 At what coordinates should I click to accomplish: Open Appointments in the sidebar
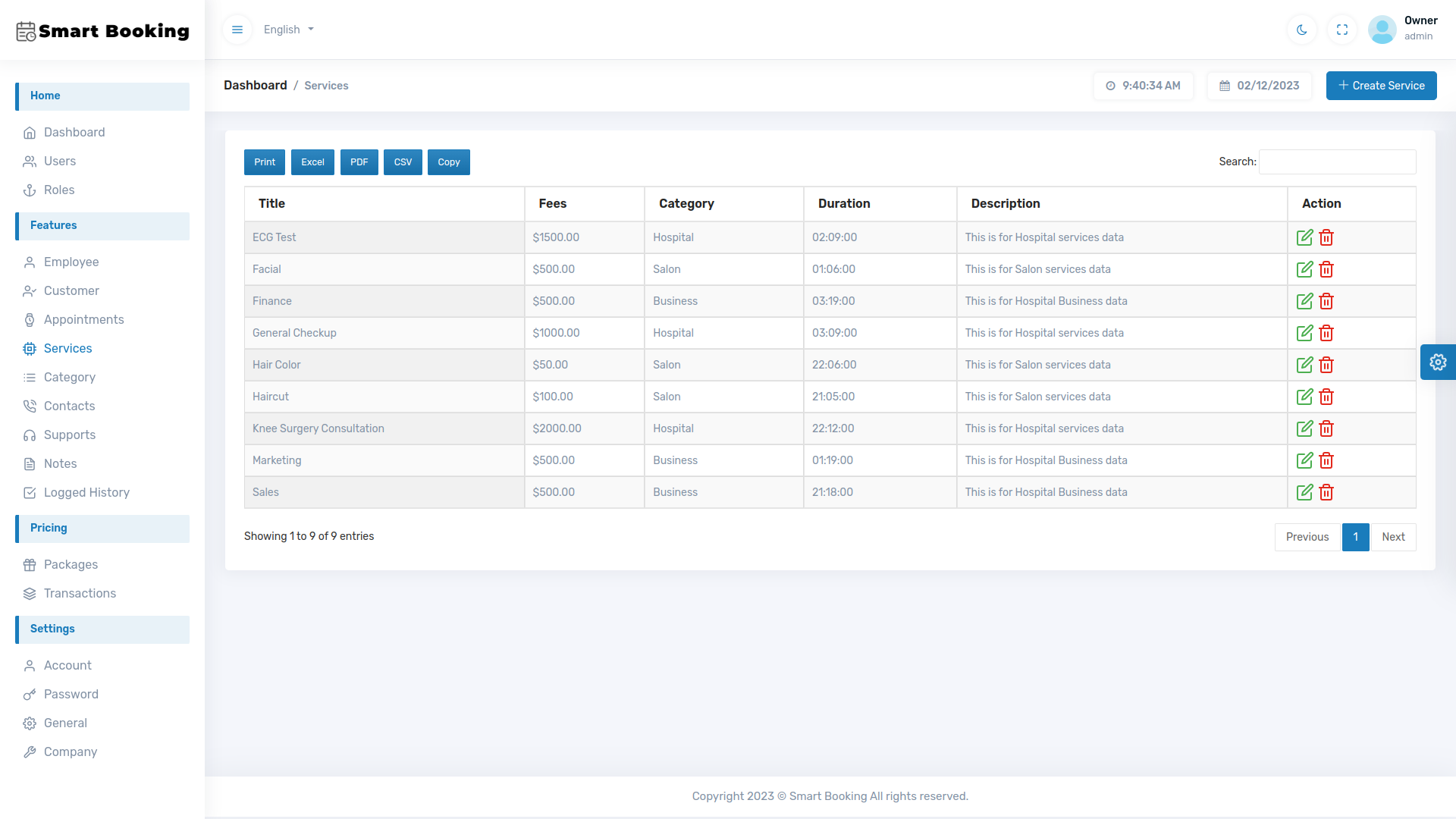[x=83, y=319]
